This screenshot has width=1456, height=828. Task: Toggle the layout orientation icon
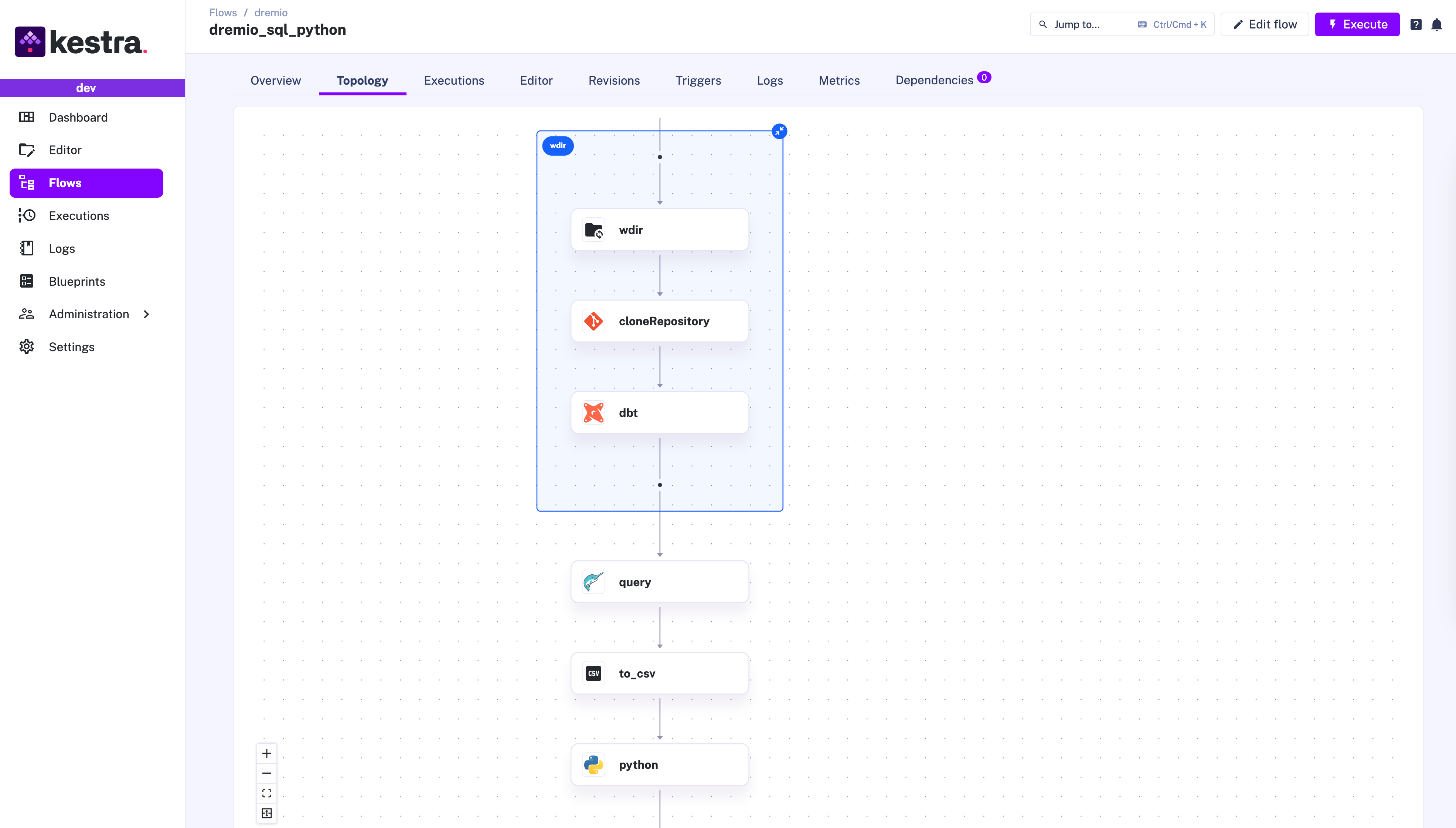267,813
